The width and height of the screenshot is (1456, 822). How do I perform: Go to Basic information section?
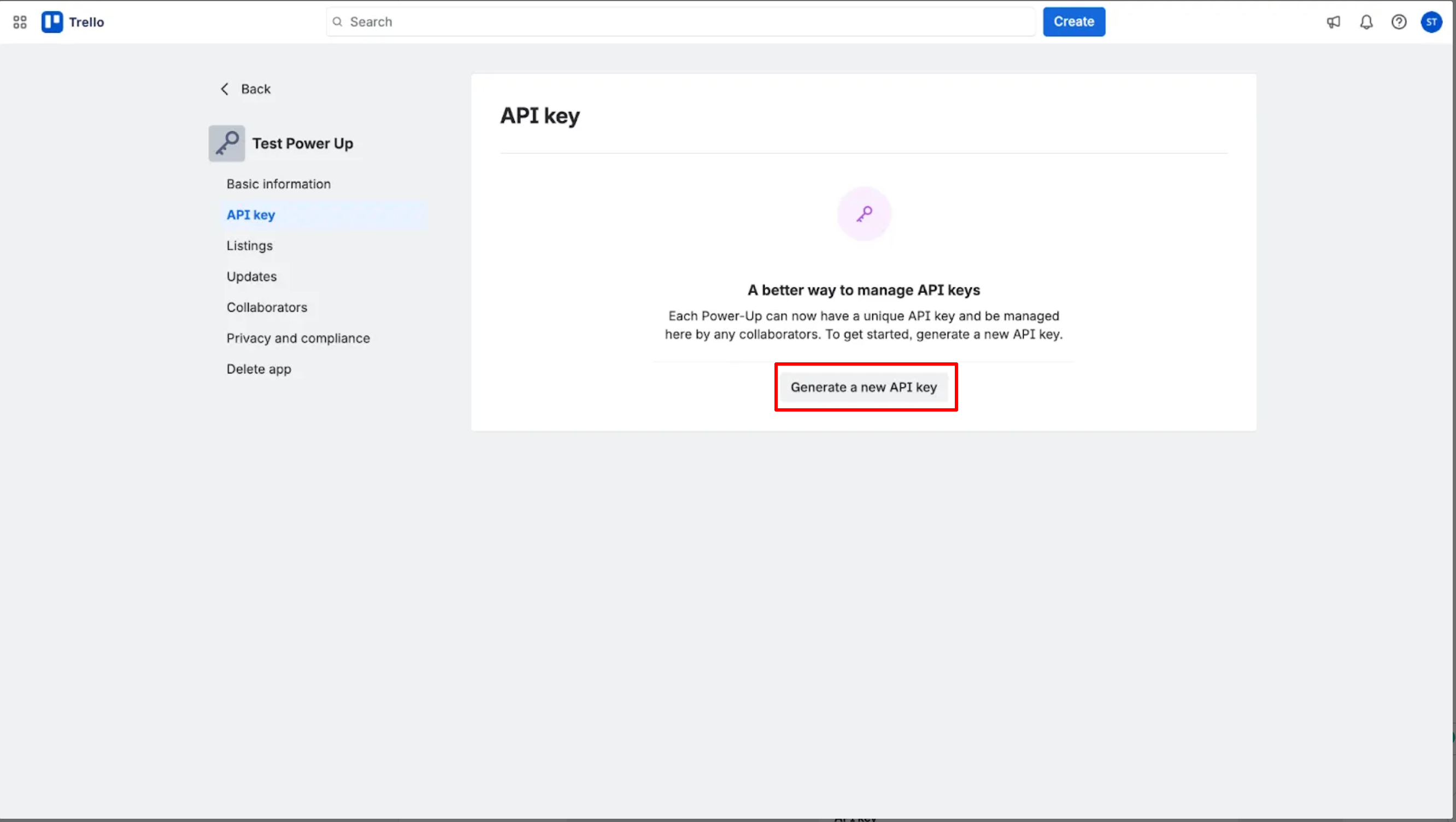tap(279, 184)
